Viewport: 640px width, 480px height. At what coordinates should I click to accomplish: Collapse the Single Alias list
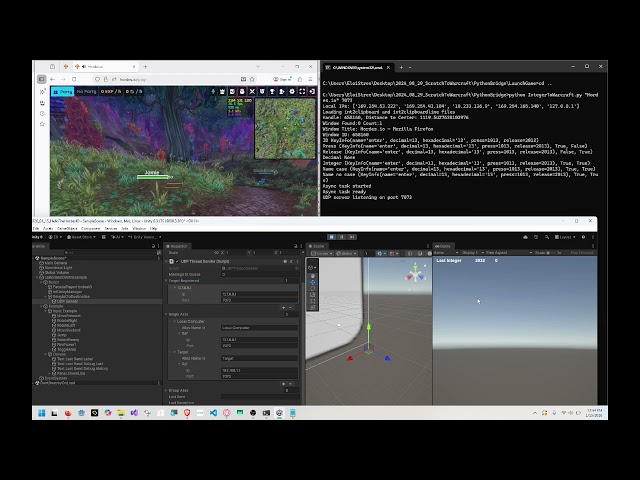coord(167,314)
